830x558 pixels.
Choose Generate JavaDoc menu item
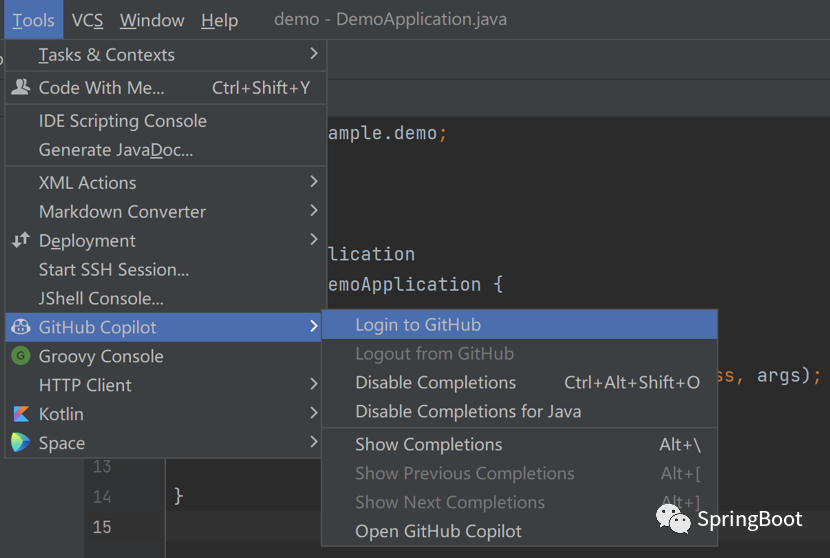pyautogui.click(x=166, y=150)
